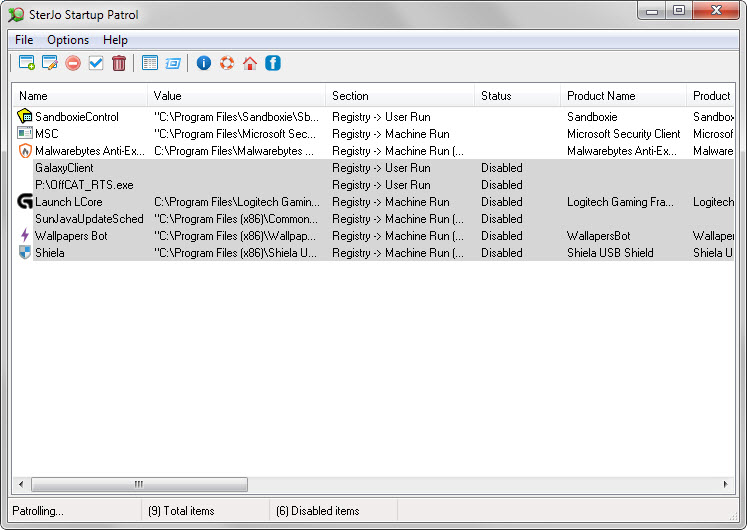Click the Launch LCore Logitech icon
Screen dimensions: 747x530
[x=25, y=201]
